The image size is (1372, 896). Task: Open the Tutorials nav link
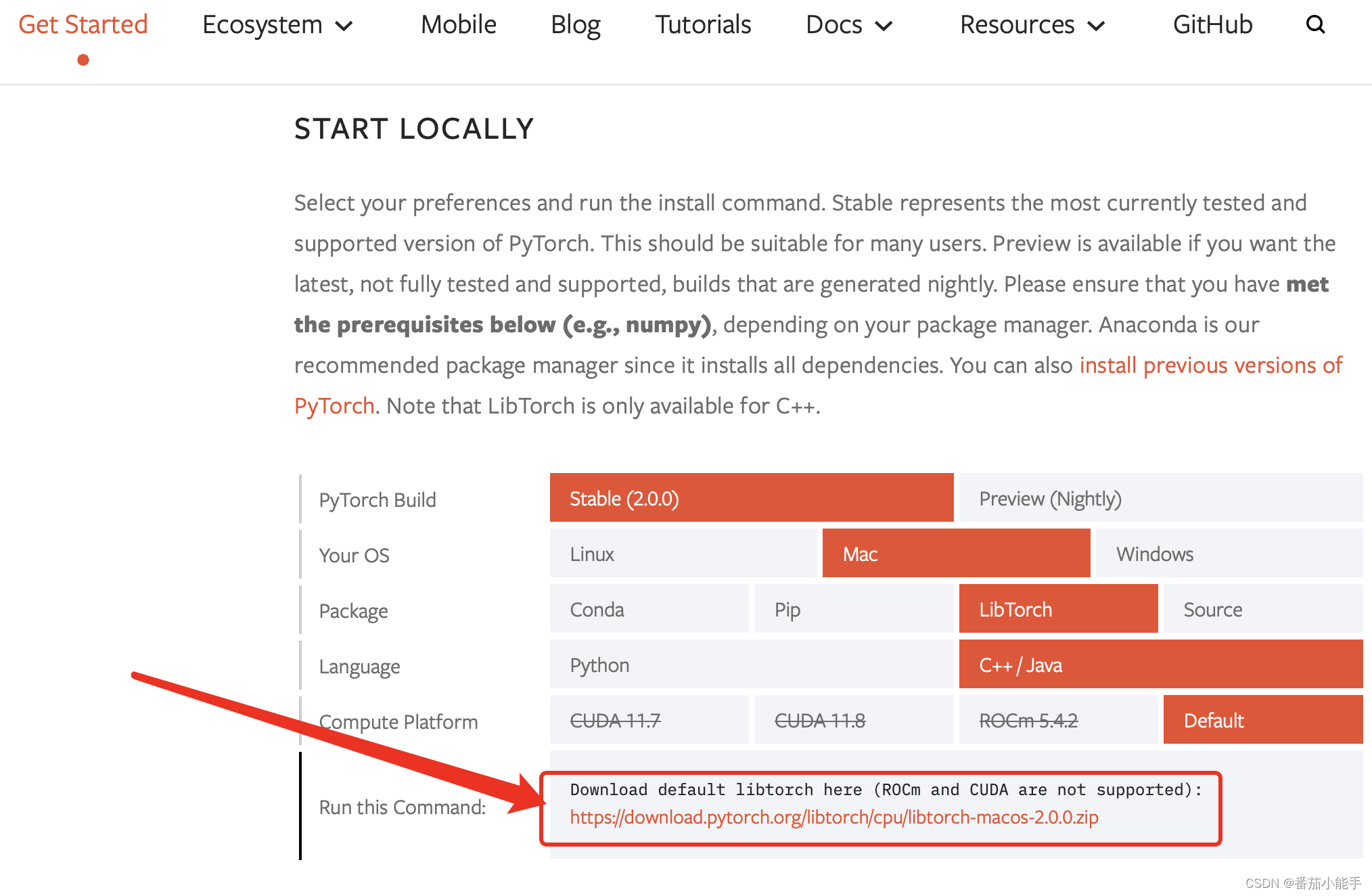pyautogui.click(x=703, y=24)
